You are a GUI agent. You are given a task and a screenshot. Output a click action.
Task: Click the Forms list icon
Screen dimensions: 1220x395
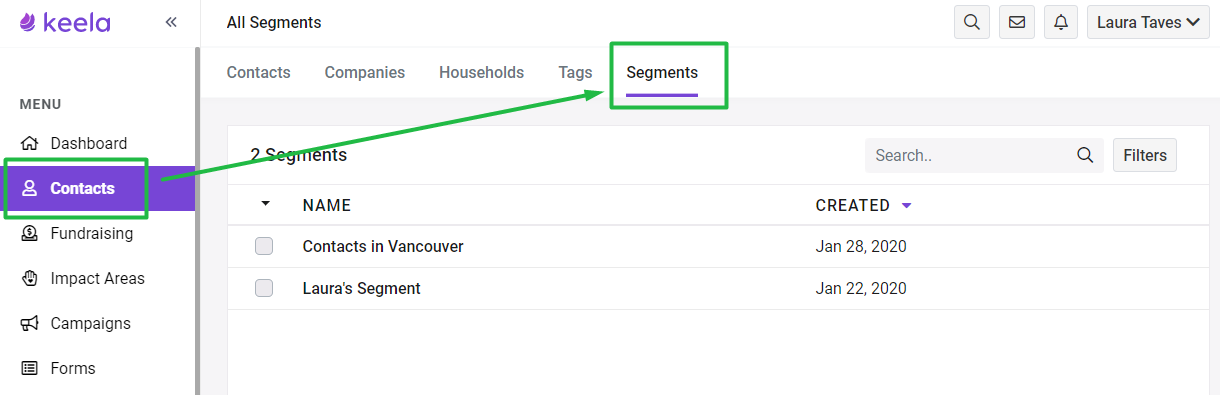(30, 368)
